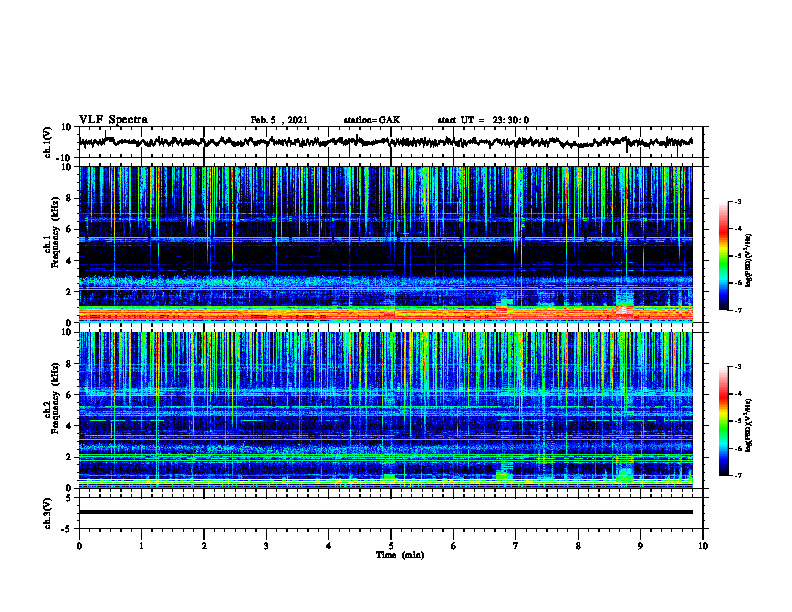Click the "5" tick on ch.3(V) axis
The height and width of the screenshot is (612, 792).
[x=69, y=498]
